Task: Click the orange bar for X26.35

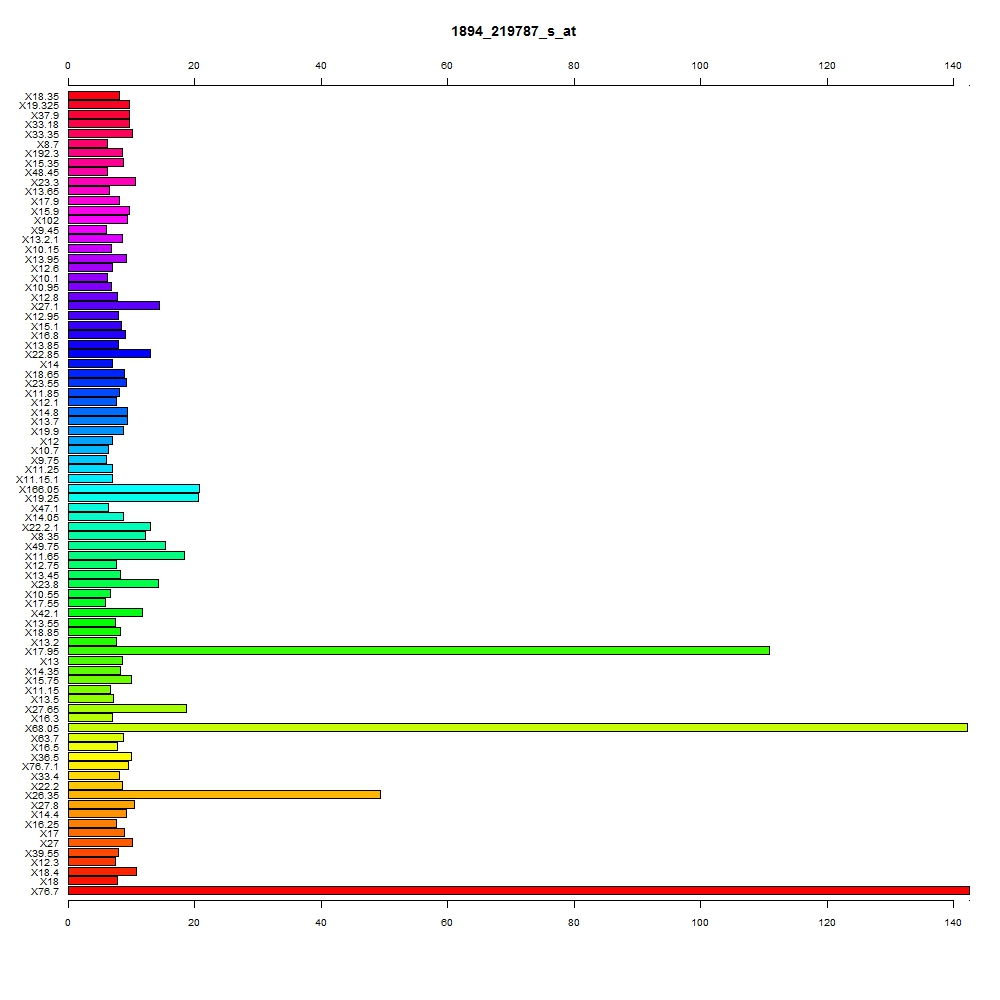Action: click(224, 795)
